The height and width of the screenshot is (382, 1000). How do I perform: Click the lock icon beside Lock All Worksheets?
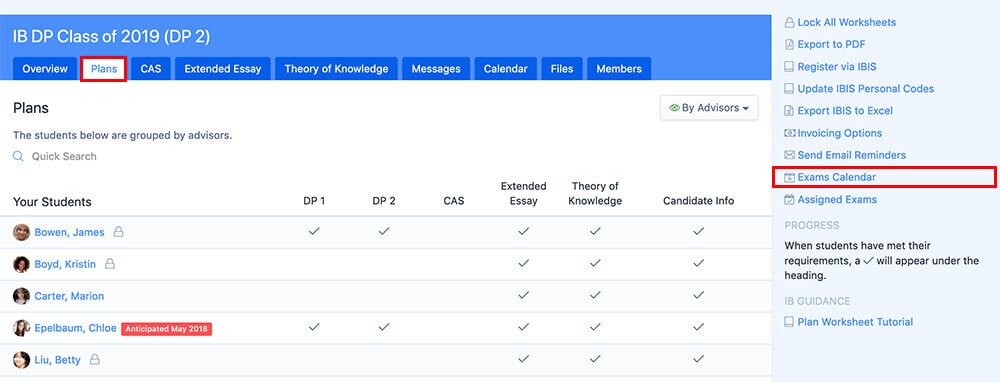coord(789,22)
